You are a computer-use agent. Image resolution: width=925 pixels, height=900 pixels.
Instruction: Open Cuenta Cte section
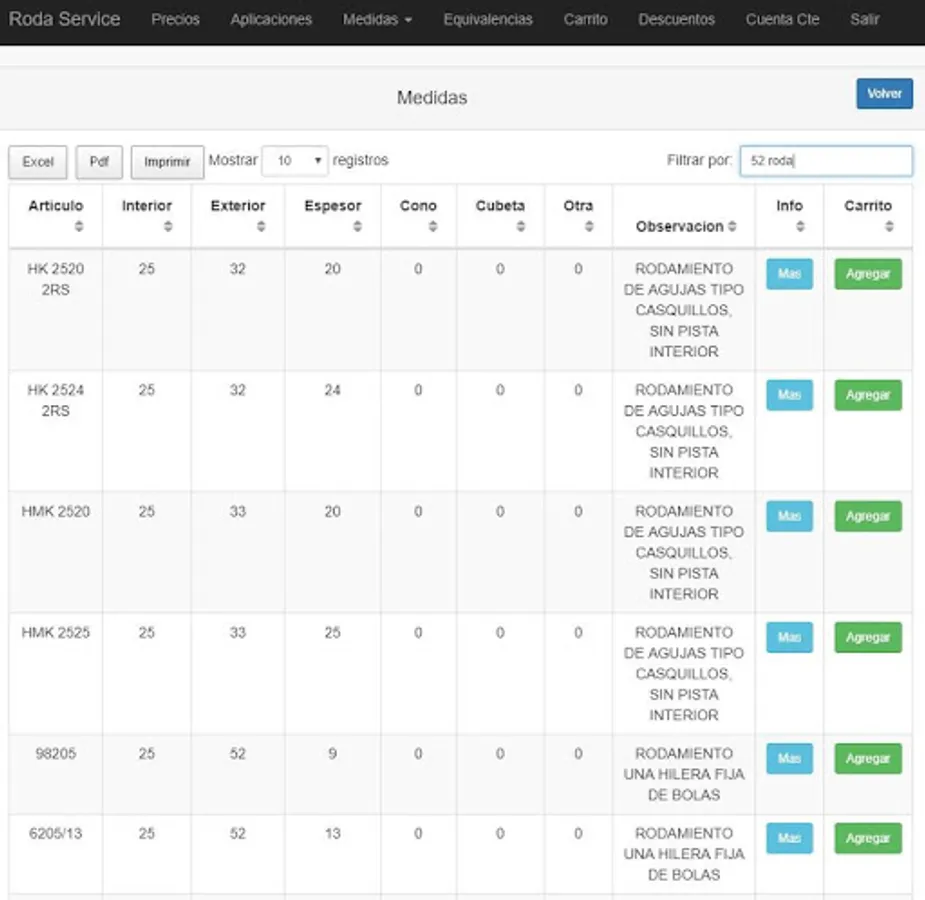pyautogui.click(x=782, y=19)
